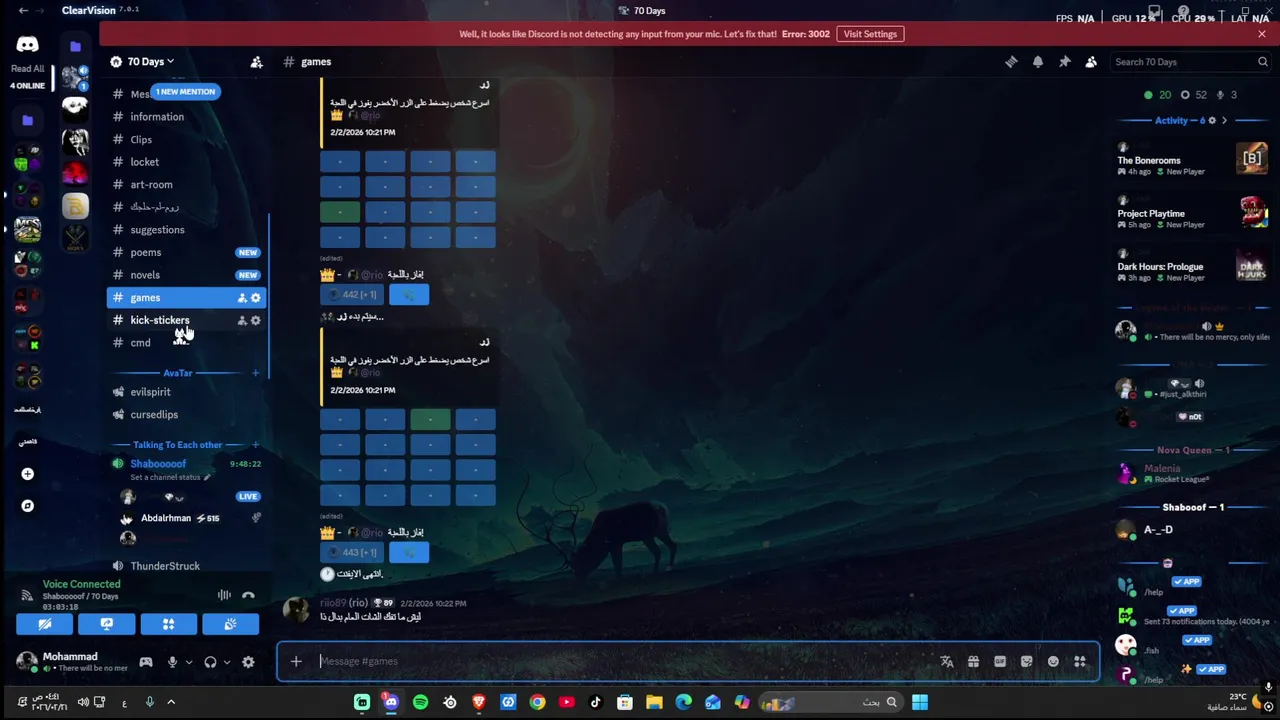The width and height of the screenshot is (1280, 720).
Task: Open User Settings gear
Action: click(248, 662)
